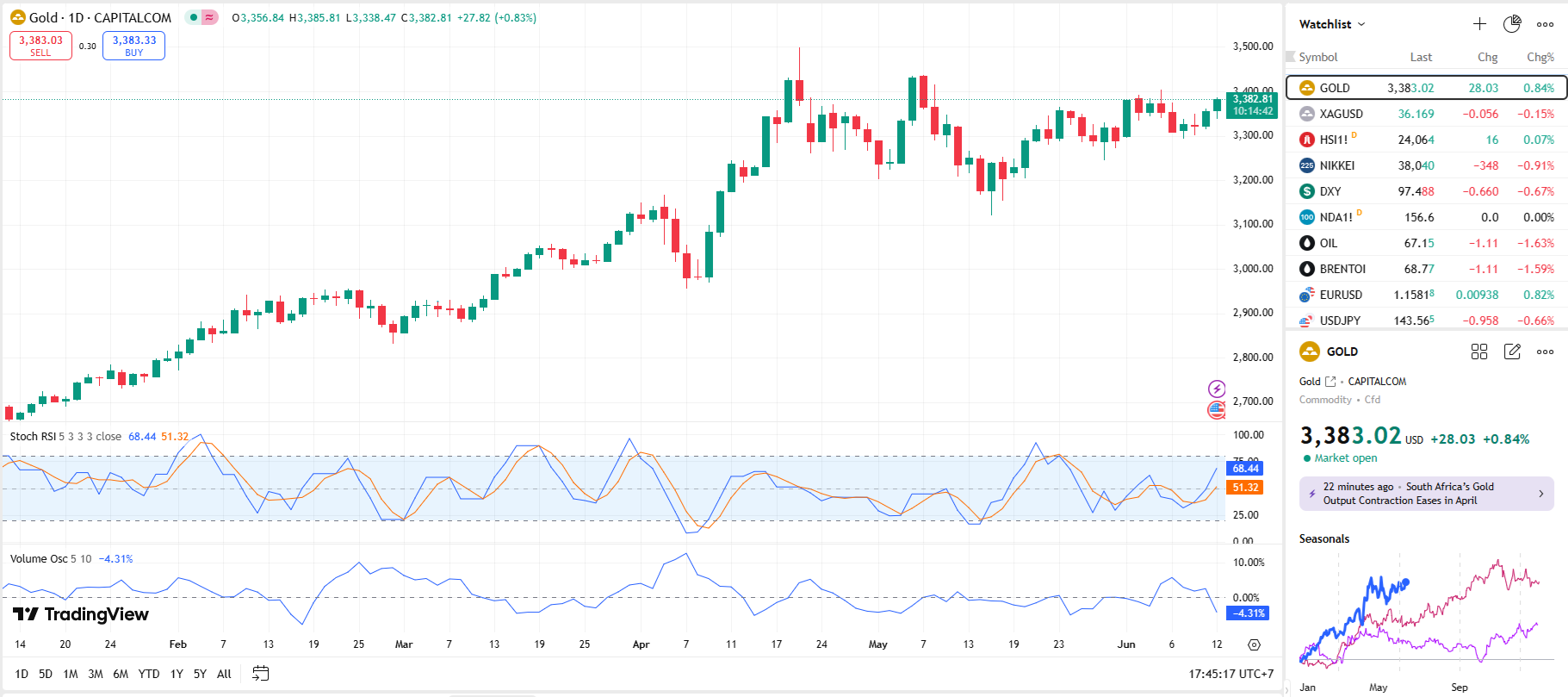
Task: Click the grid layout icon beside GOLD details
Action: point(1479,352)
